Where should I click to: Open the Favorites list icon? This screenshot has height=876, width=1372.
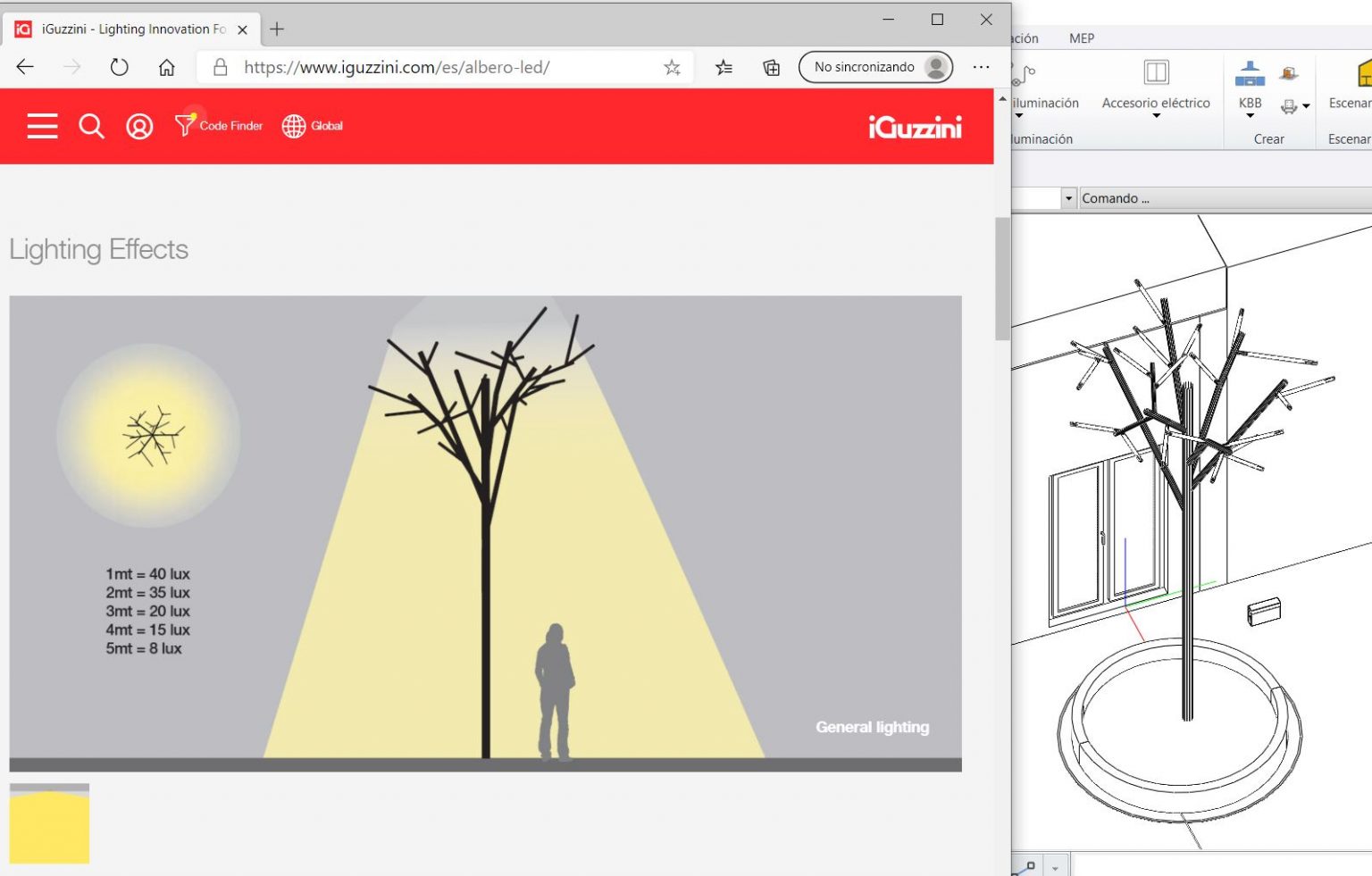(x=724, y=67)
